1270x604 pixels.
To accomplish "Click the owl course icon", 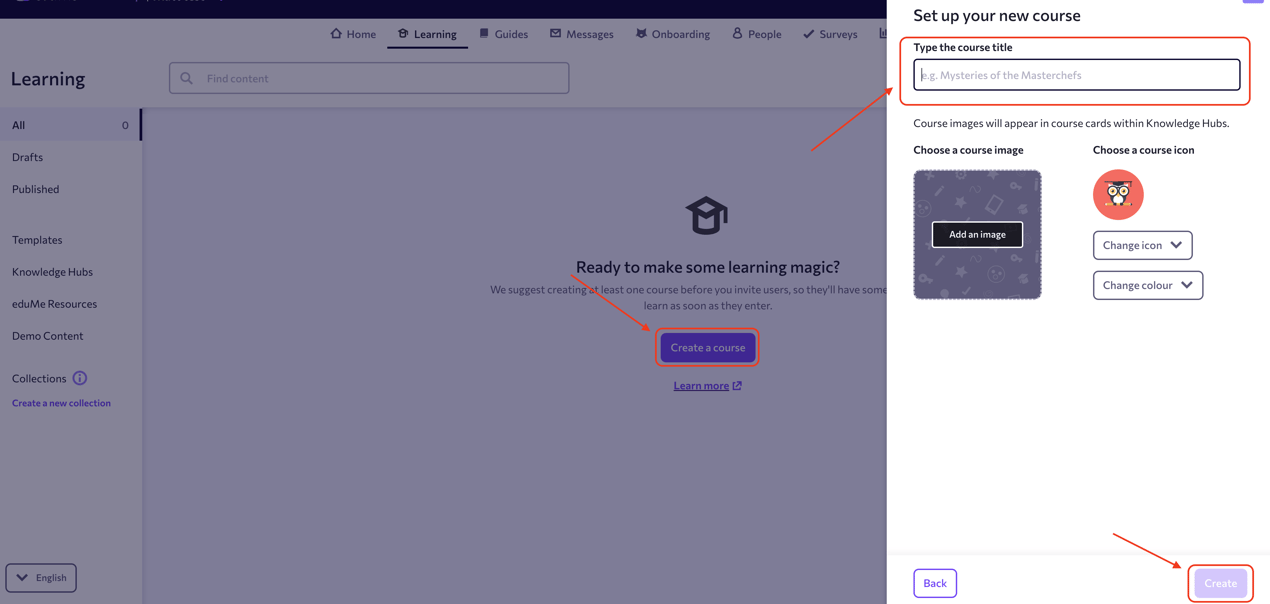I will pyautogui.click(x=1117, y=195).
